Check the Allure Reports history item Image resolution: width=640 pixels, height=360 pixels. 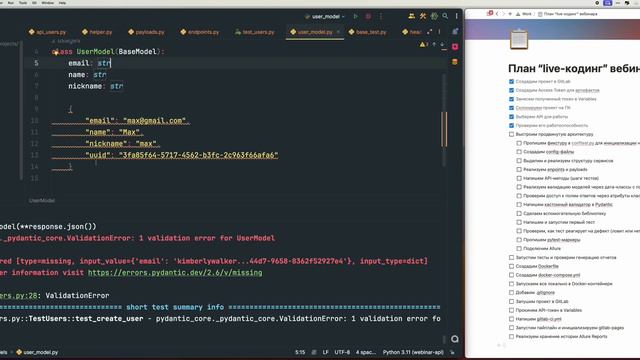(x=511, y=337)
